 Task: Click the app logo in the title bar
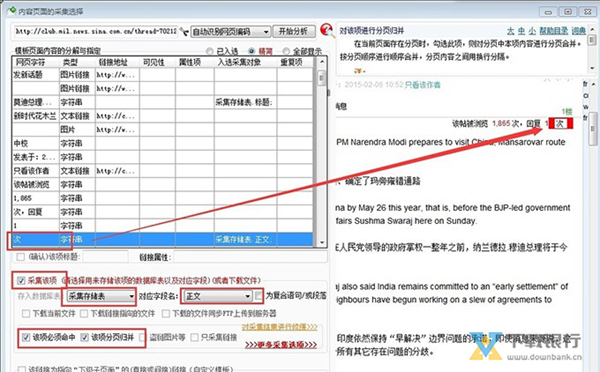click(11, 11)
